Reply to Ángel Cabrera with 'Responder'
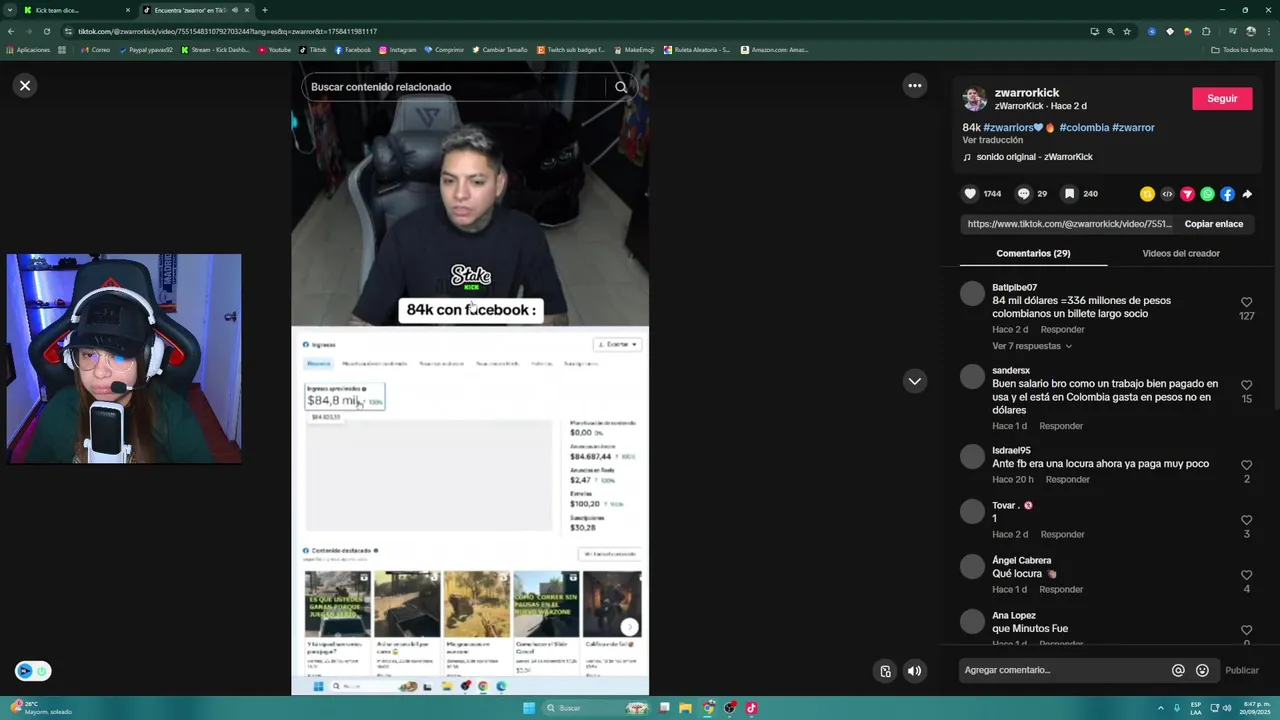Viewport: 1280px width, 720px height. tap(1061, 590)
